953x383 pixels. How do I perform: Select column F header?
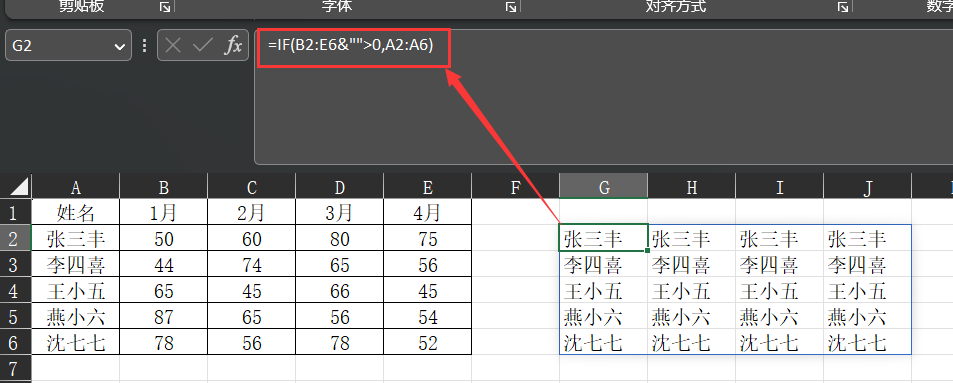point(515,187)
